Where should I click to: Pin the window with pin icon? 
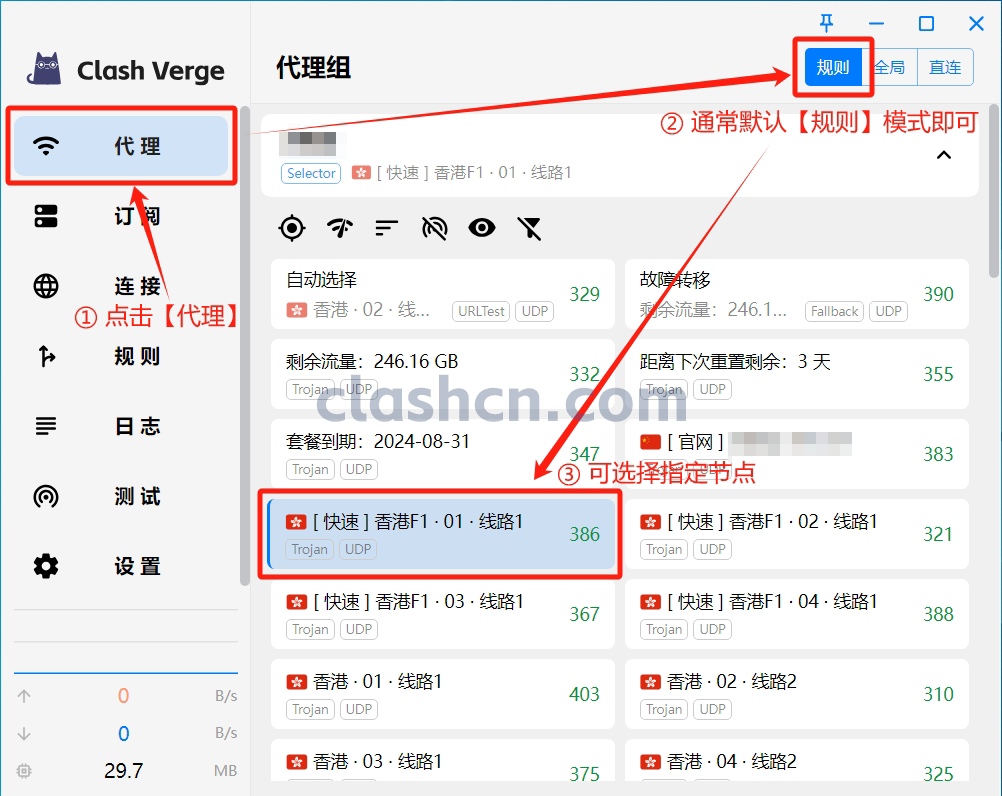pyautogui.click(x=826, y=24)
